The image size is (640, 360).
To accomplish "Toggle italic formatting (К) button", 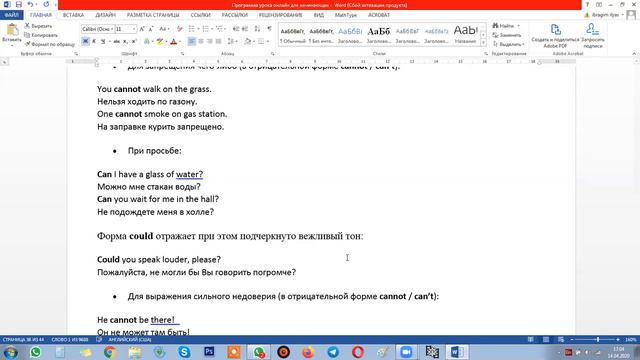I will [x=94, y=41].
